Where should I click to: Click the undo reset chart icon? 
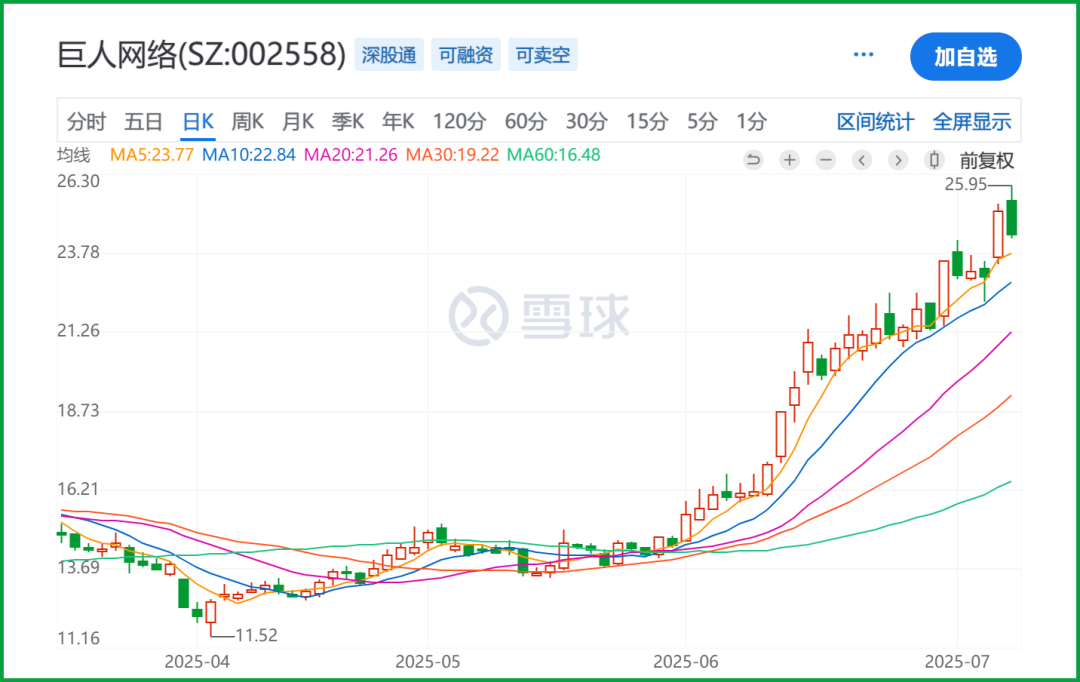click(754, 161)
